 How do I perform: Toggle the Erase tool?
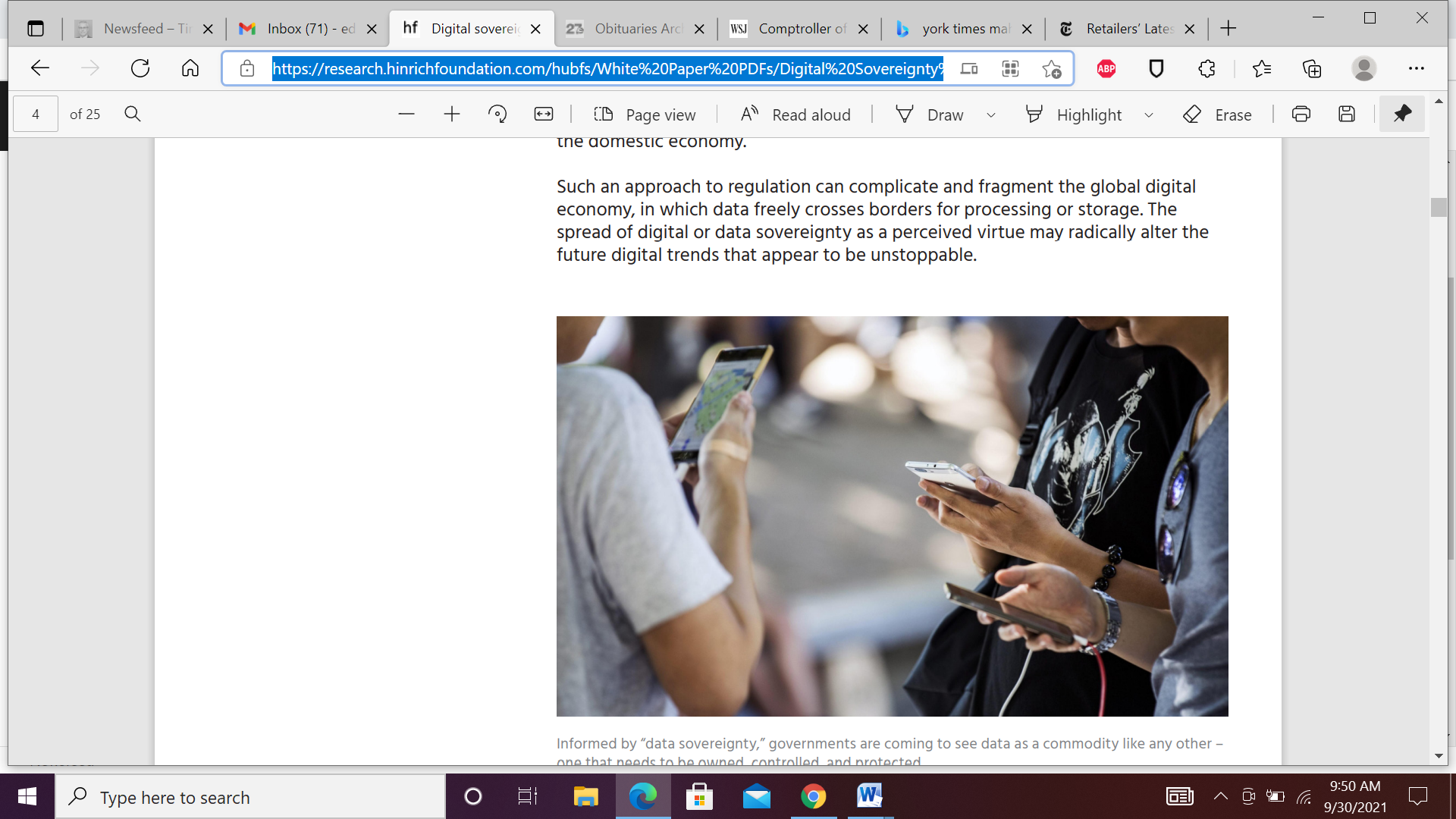[1217, 115]
